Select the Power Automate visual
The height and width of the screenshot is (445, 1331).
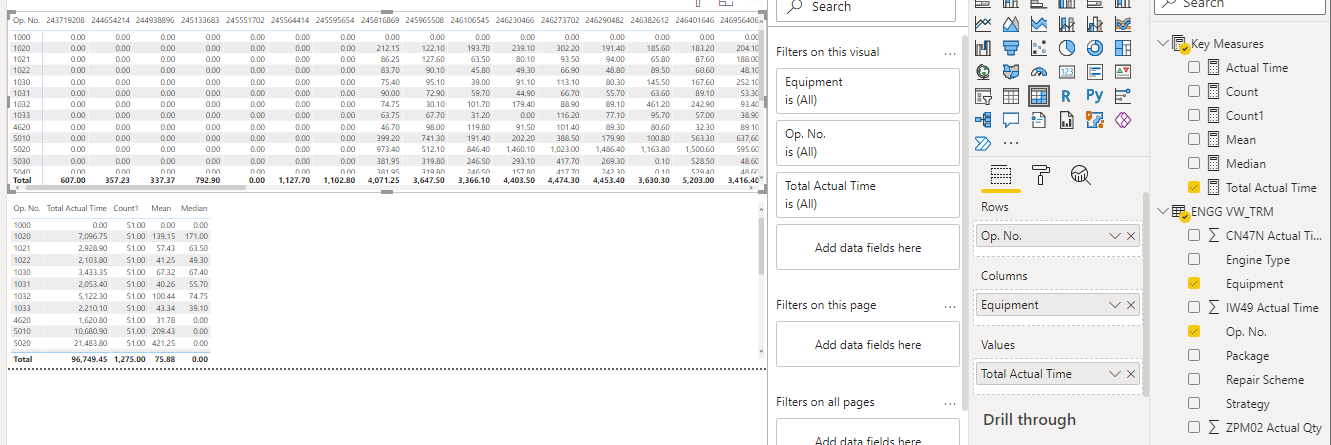(983, 143)
